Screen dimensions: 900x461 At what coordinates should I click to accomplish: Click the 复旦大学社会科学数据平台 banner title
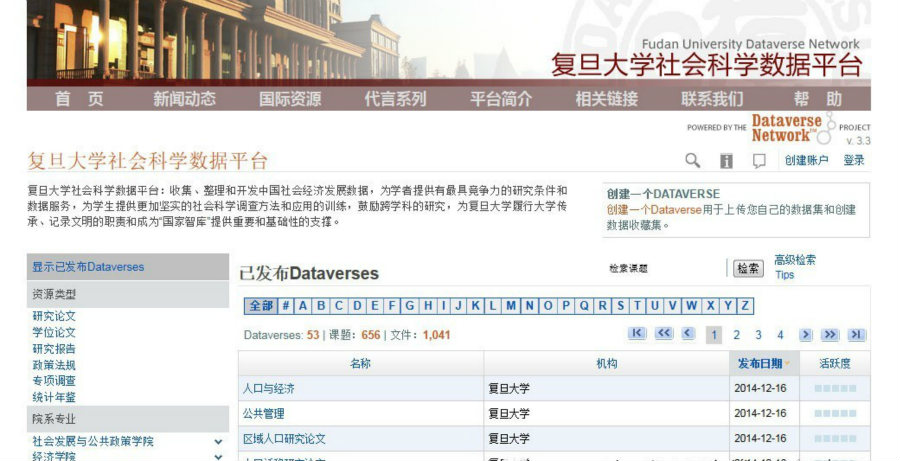(707, 64)
